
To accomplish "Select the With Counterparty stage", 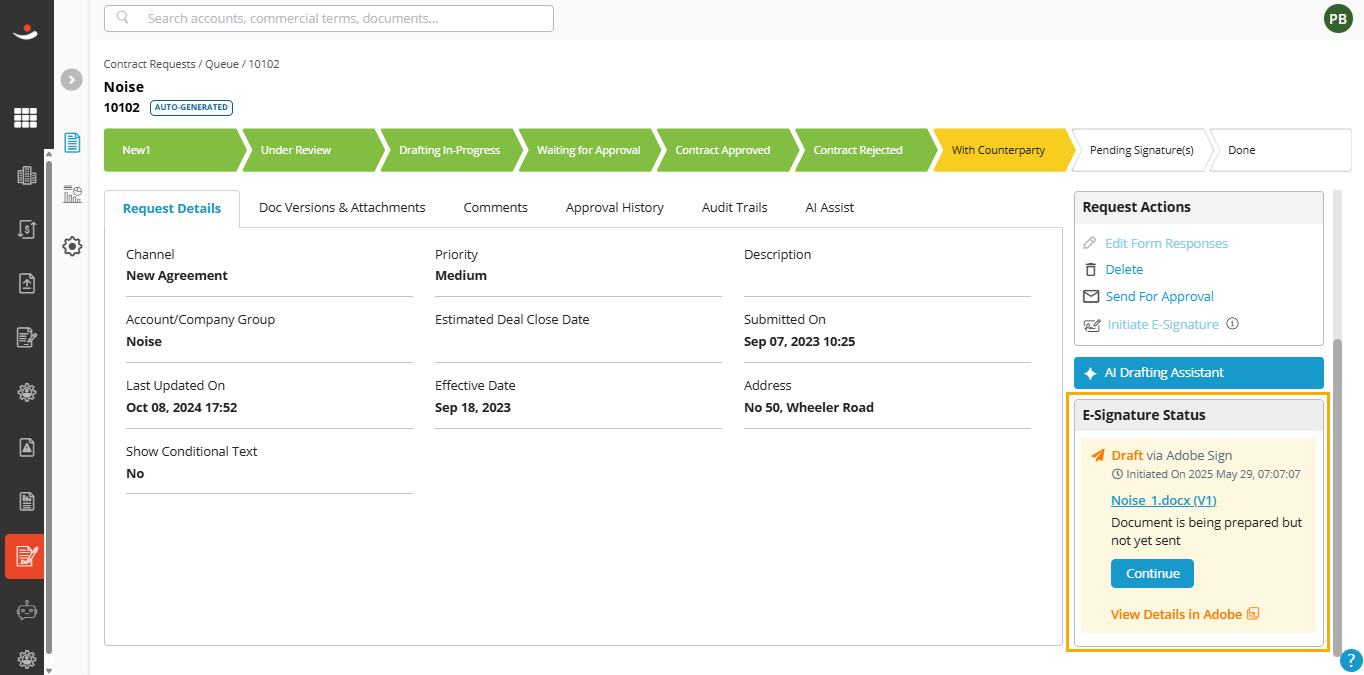I will 998,150.
